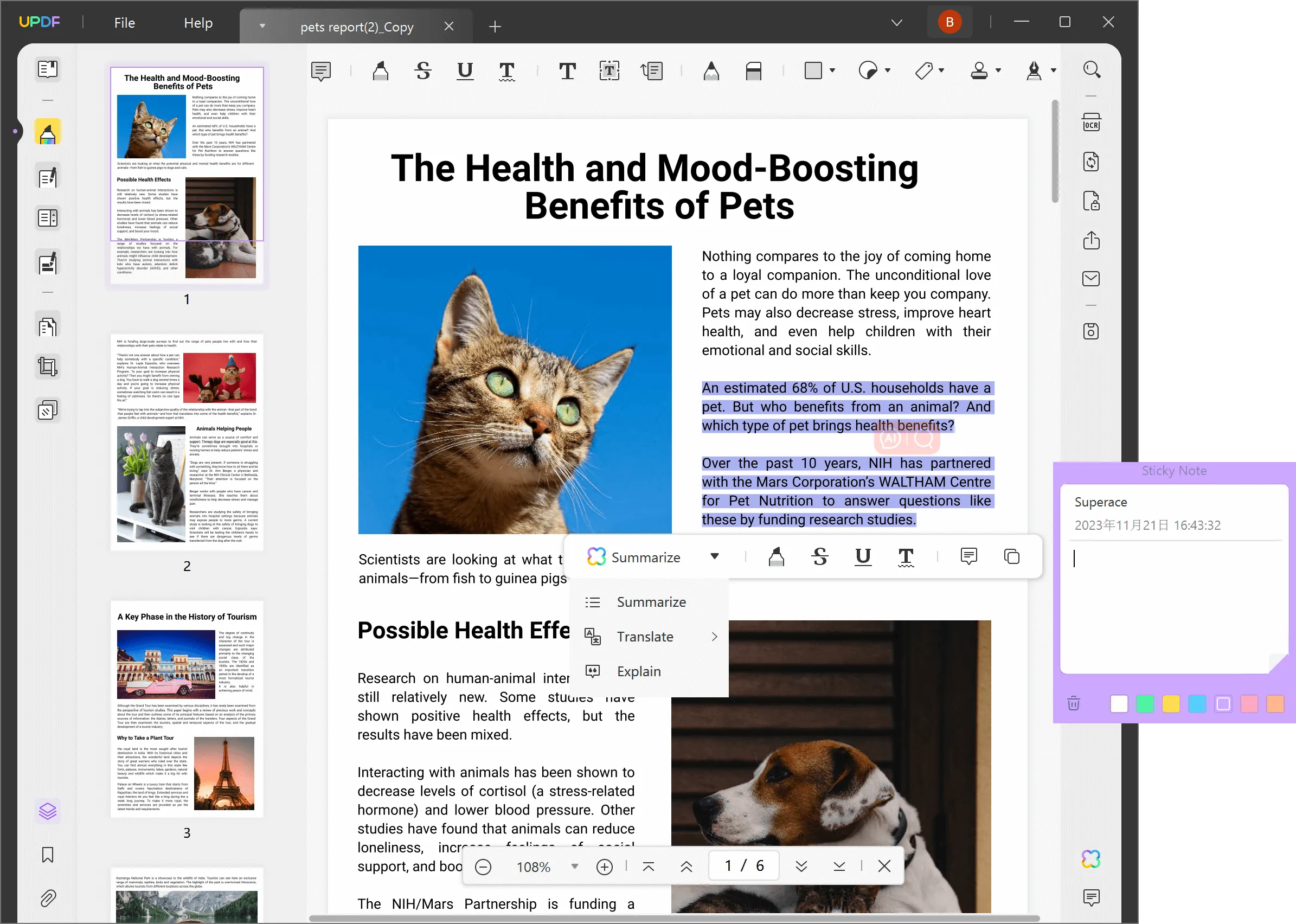1296x924 pixels.
Task: Click the highlight/marker tool icon
Action: pos(380,70)
